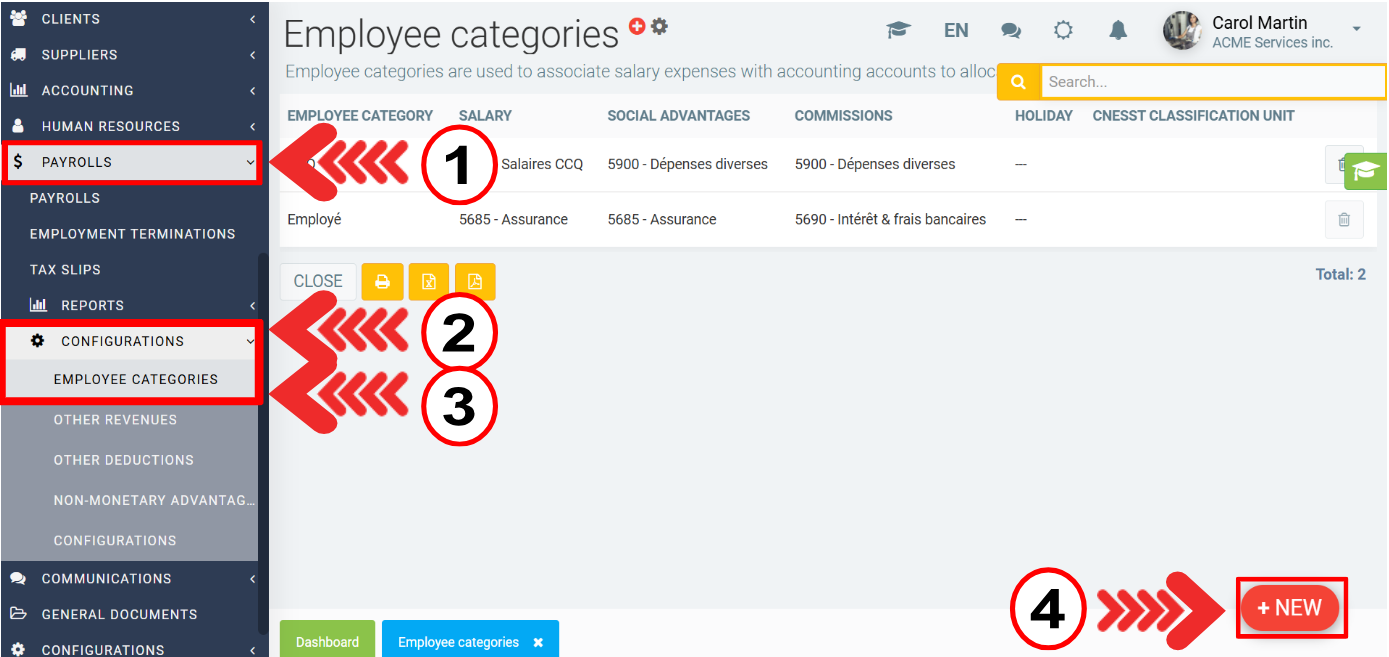Screen dimensions: 1389x657
Task: Click the red + NEW button
Action: pyautogui.click(x=1289, y=608)
